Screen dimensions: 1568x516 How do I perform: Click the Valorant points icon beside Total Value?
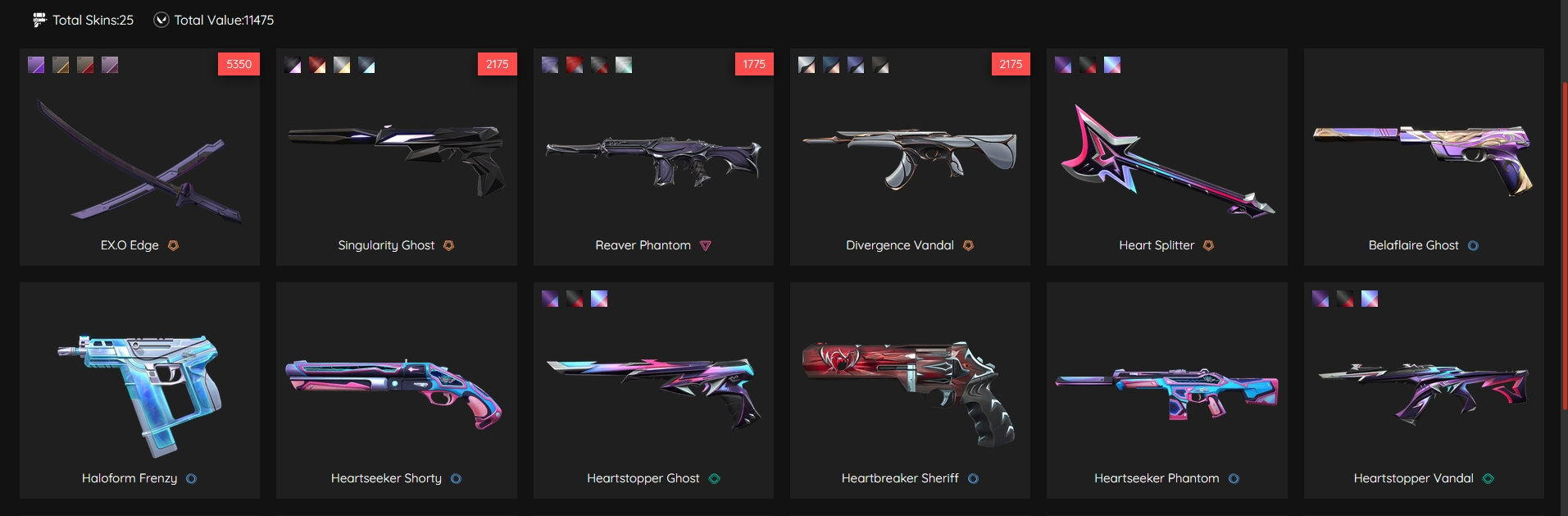[161, 20]
